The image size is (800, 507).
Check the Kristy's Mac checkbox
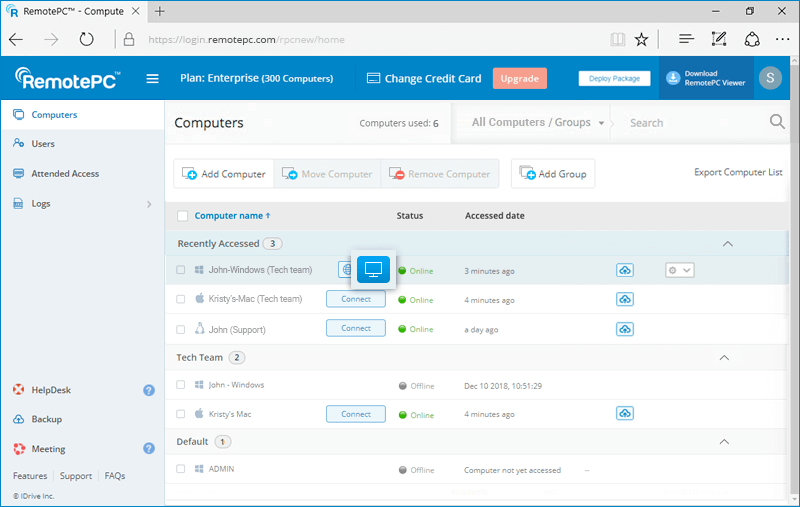181,414
